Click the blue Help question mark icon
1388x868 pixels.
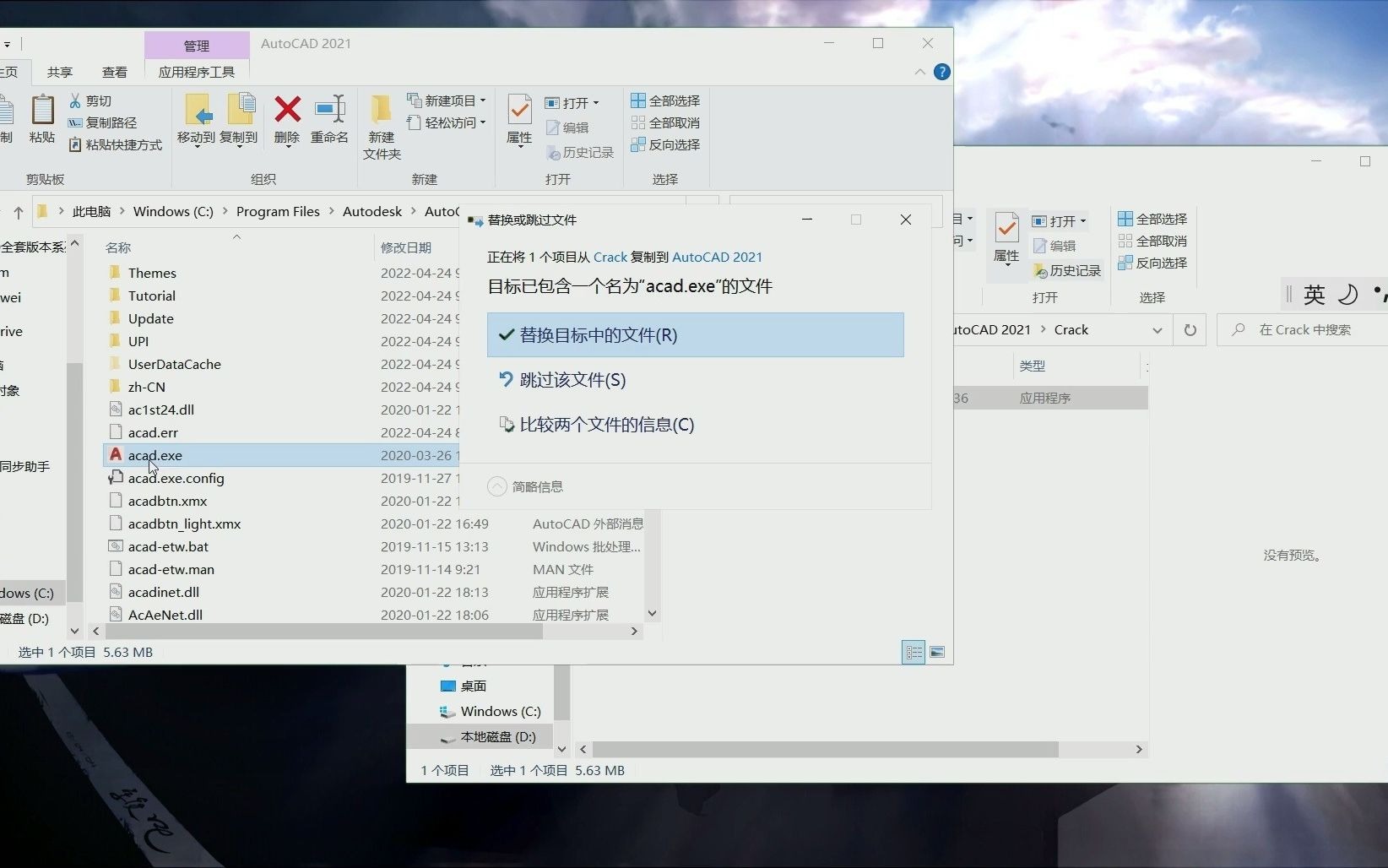(x=942, y=72)
